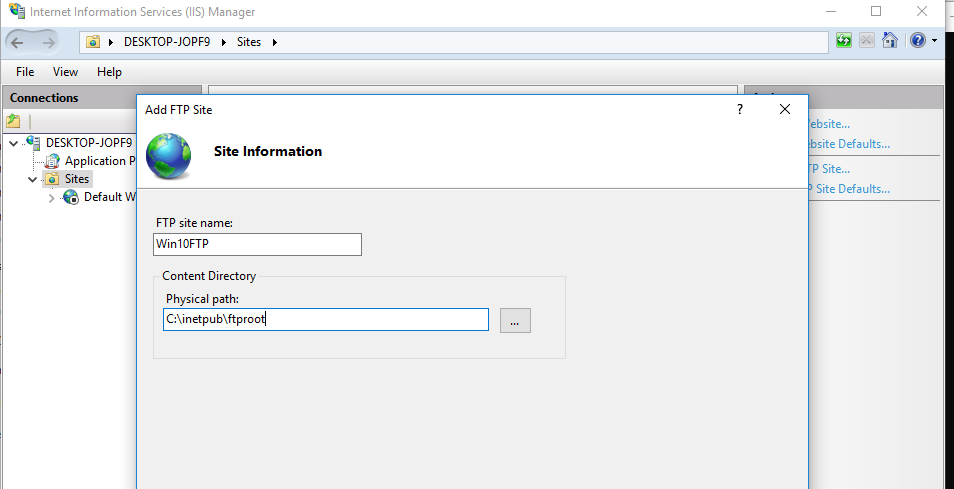This screenshot has height=489, width=954.
Task: Click the greyed-out Stop icon
Action: 867,41
